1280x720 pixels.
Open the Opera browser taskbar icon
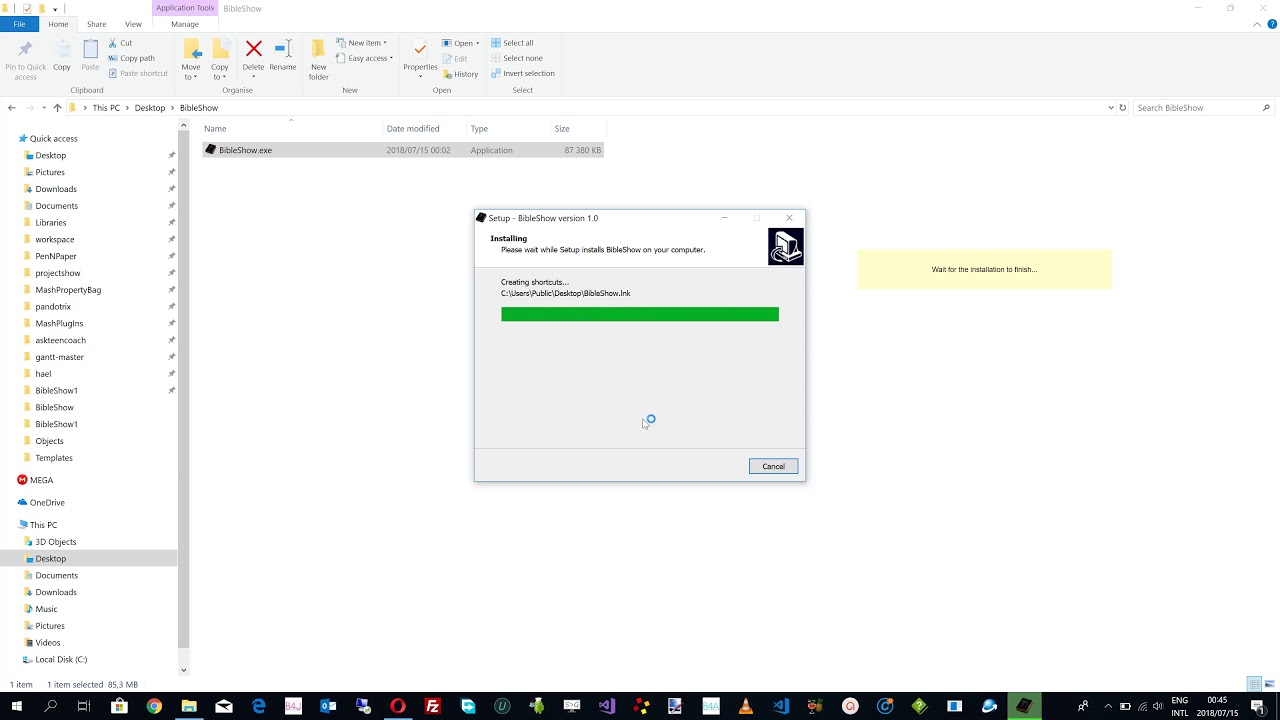click(398, 706)
